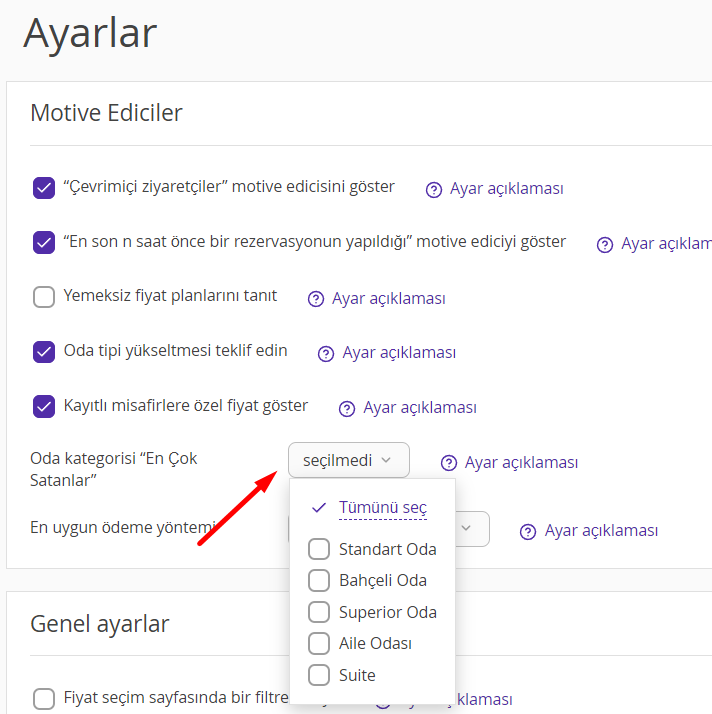Enable Fiyat seçim sayfasında bir filtre checkbox
712x714 pixels.
(x=44, y=699)
